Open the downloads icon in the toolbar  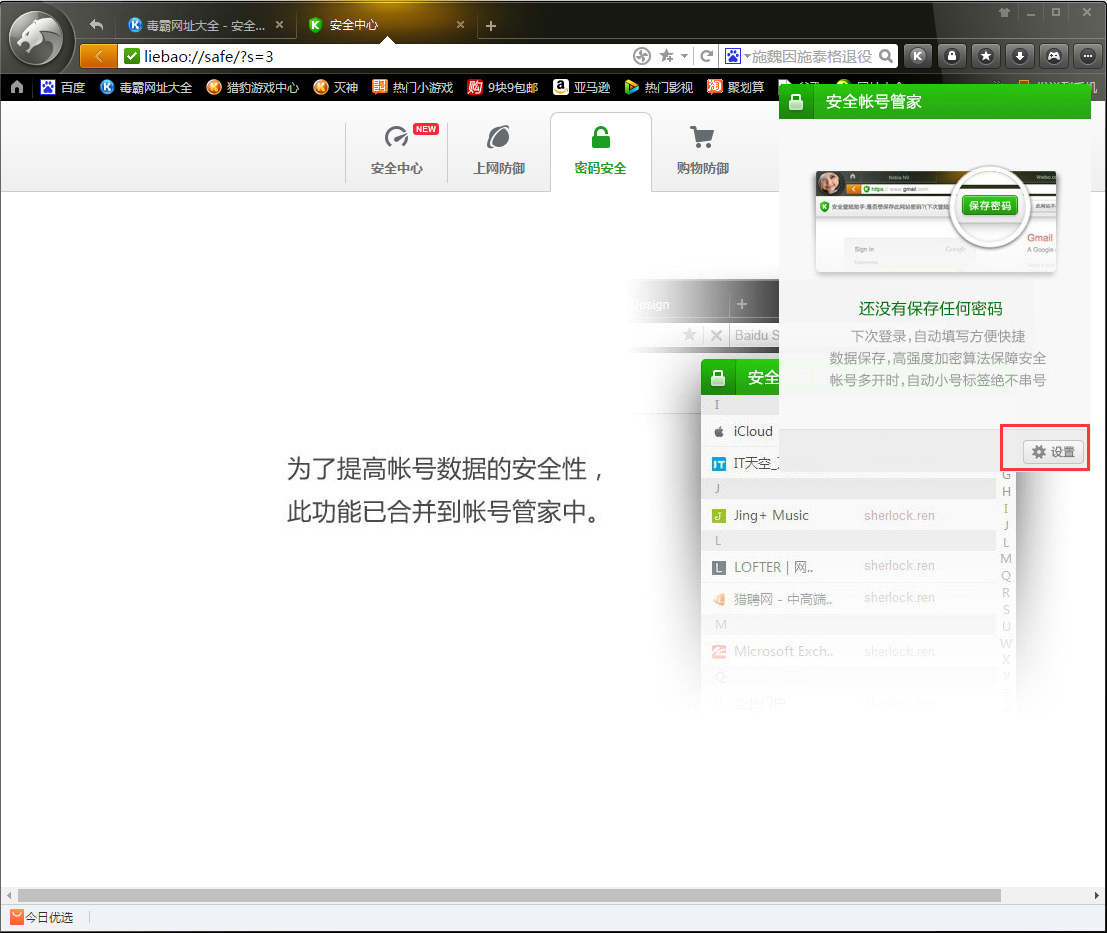tap(1019, 56)
